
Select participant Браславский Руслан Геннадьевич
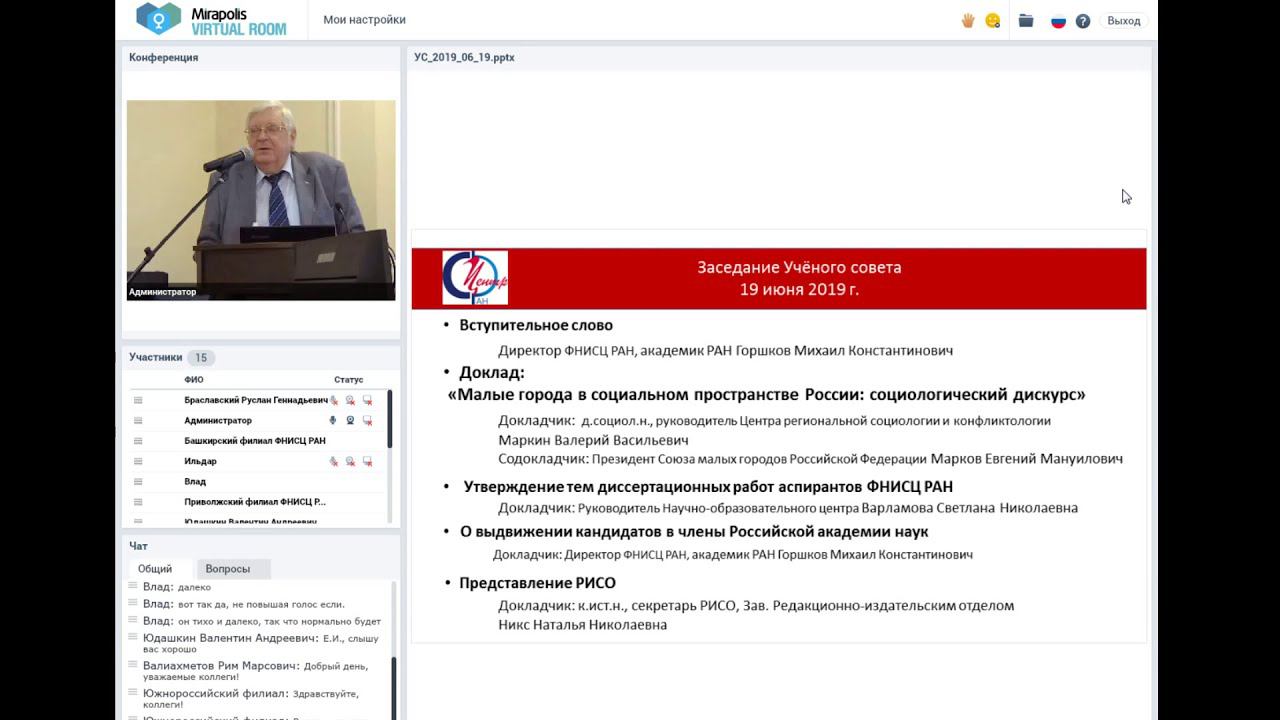tap(256, 400)
